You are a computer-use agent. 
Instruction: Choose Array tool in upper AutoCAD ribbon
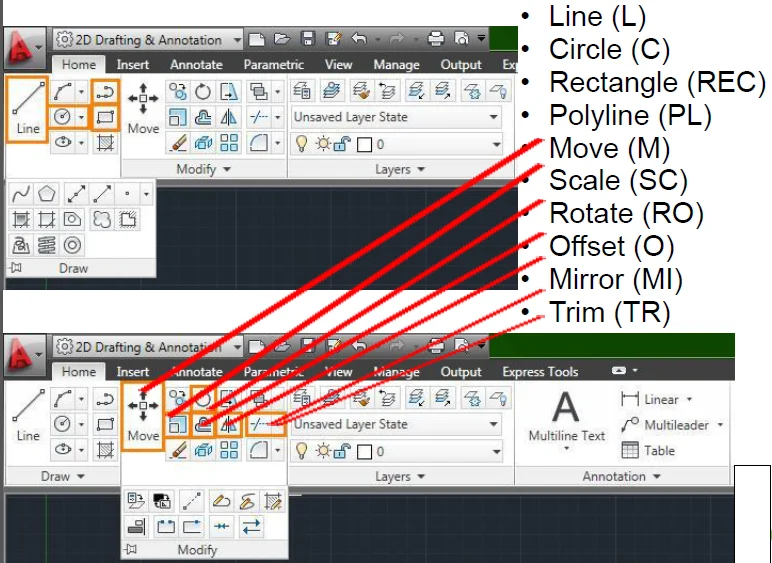tap(229, 143)
